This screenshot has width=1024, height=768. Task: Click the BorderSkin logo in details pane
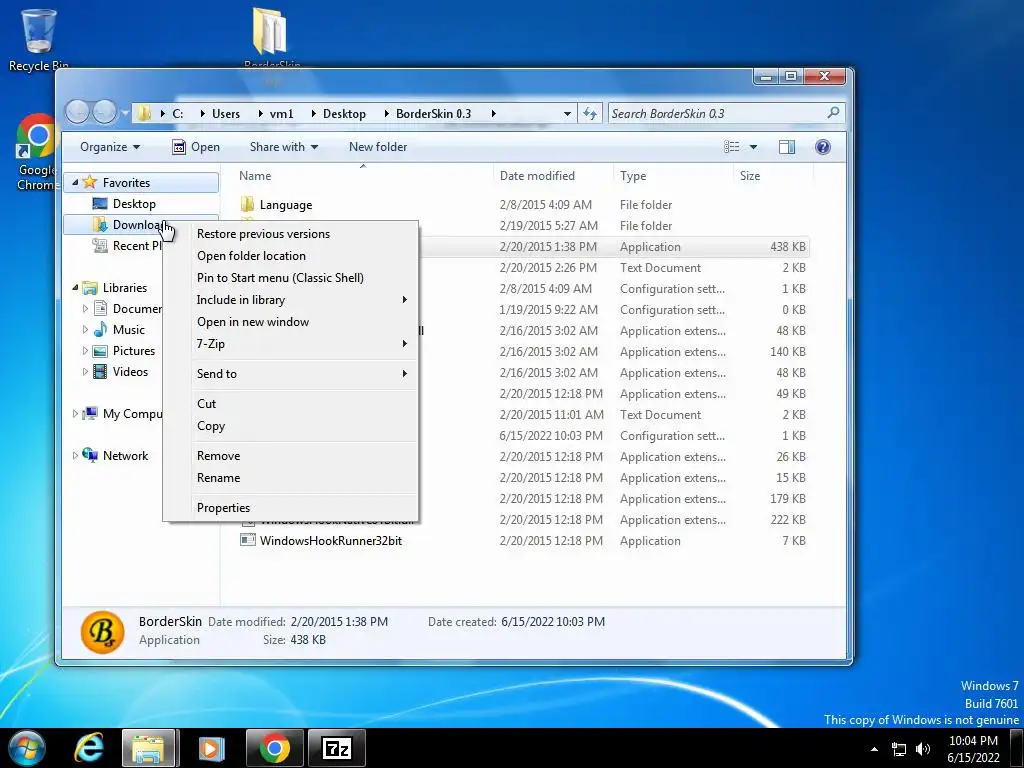coord(103,632)
